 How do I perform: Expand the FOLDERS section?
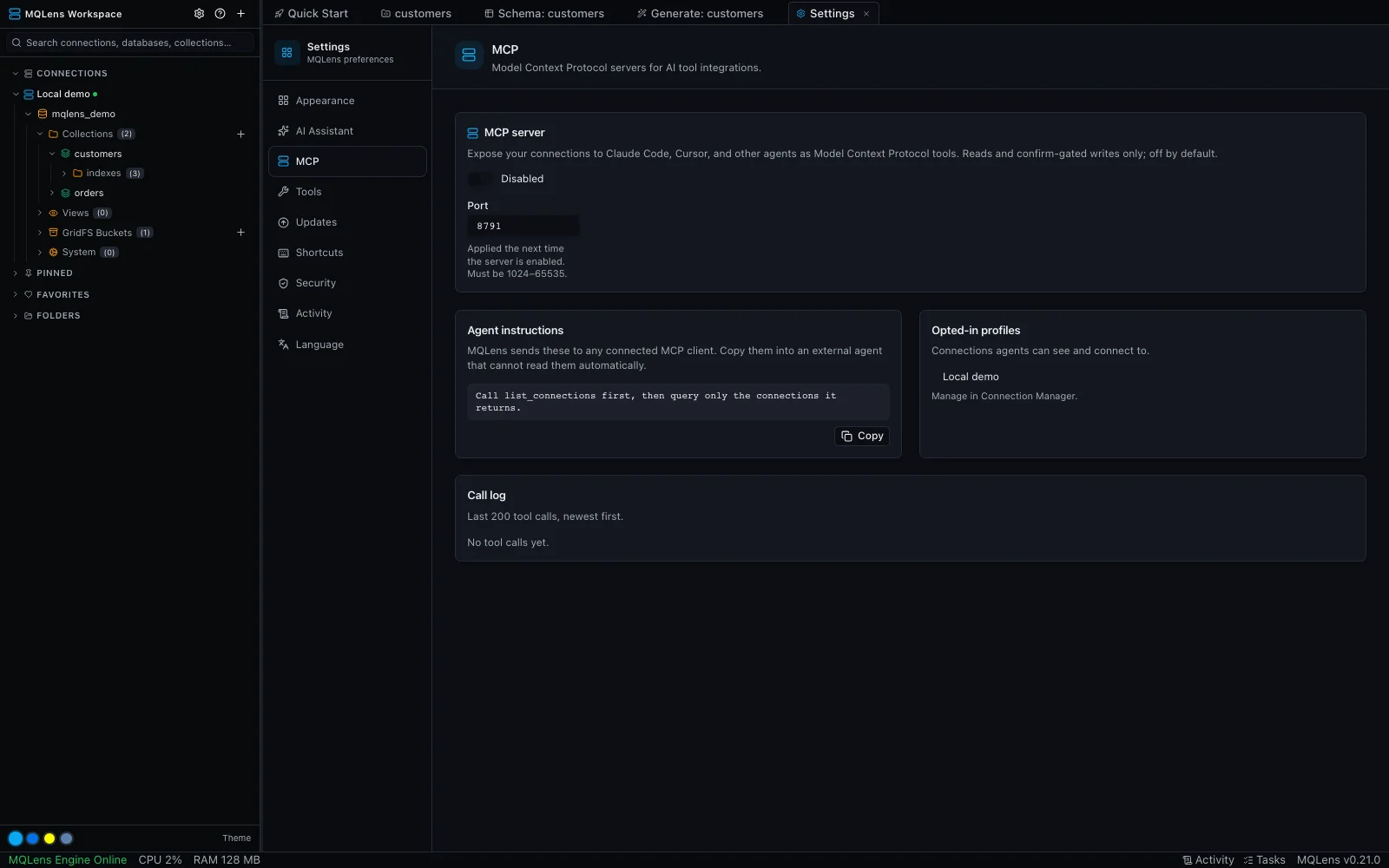click(x=16, y=316)
